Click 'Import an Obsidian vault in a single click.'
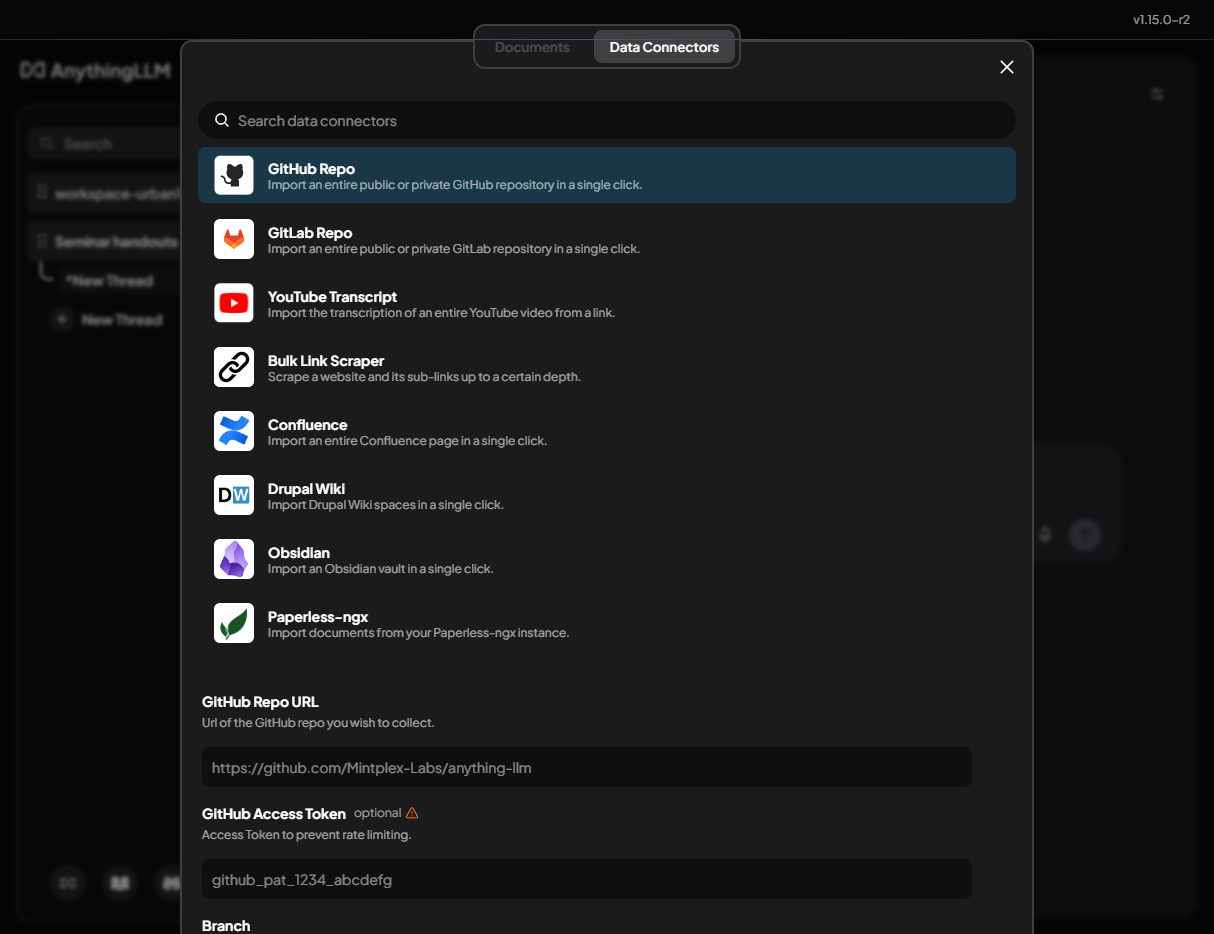This screenshot has height=934, width=1214. point(381,569)
